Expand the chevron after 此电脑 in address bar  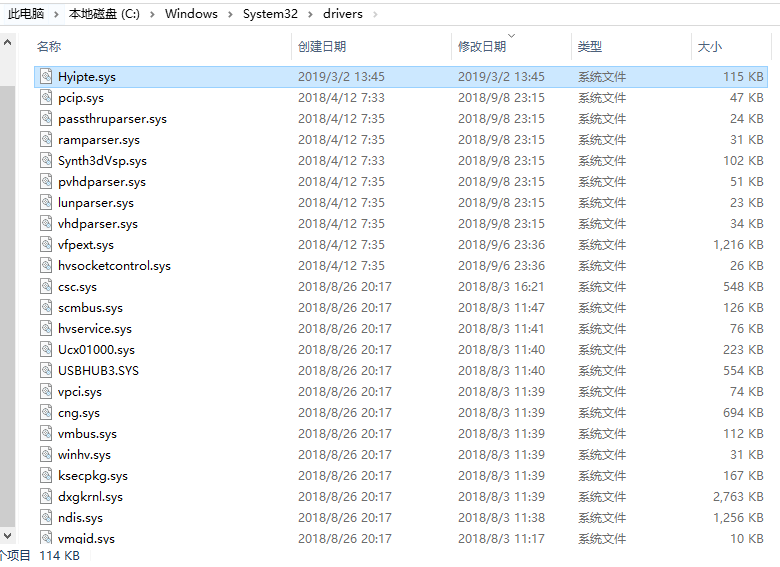[56, 14]
